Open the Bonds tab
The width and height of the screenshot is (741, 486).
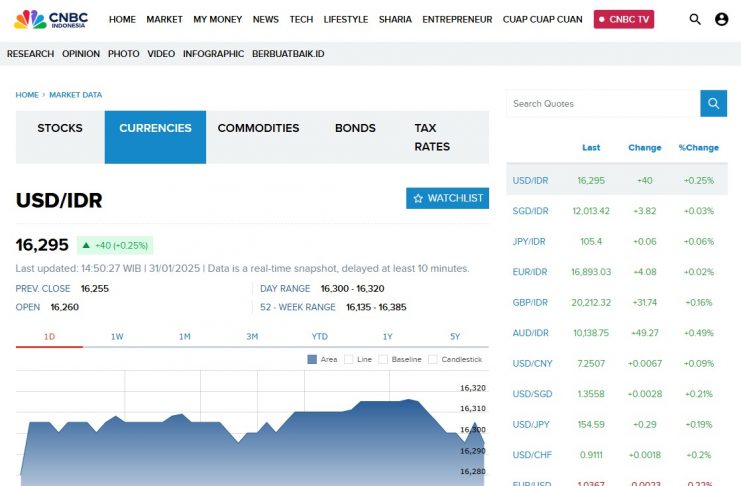(355, 128)
